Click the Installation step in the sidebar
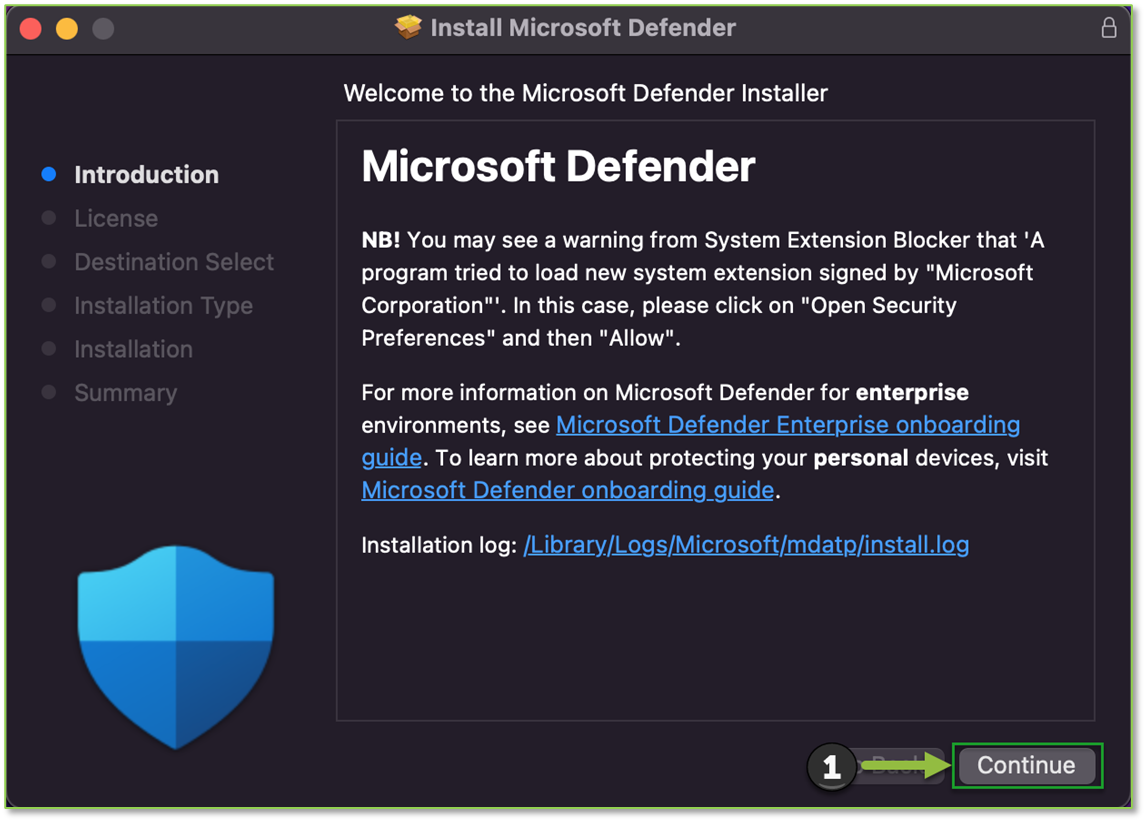The height and width of the screenshot is (822, 1146). [133, 349]
